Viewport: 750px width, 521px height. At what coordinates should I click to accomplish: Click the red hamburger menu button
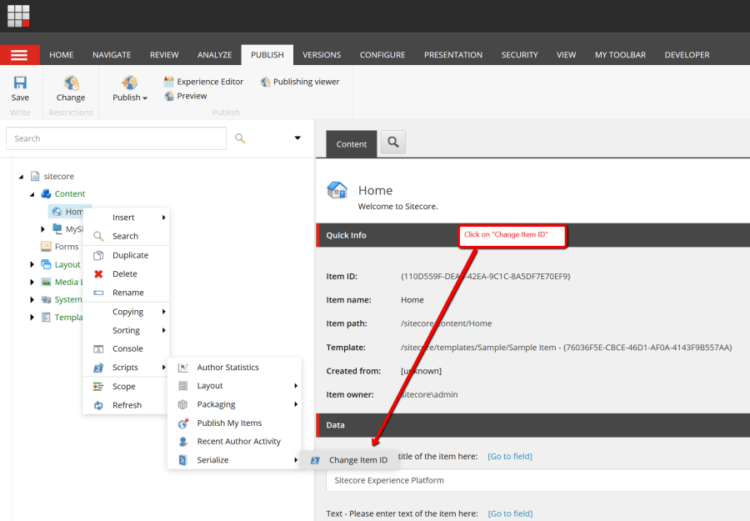20,55
